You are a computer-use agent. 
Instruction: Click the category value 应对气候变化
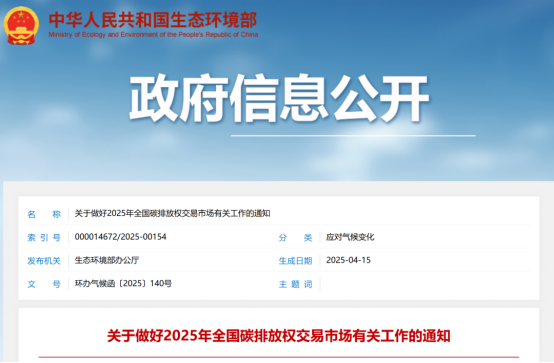click(x=350, y=237)
